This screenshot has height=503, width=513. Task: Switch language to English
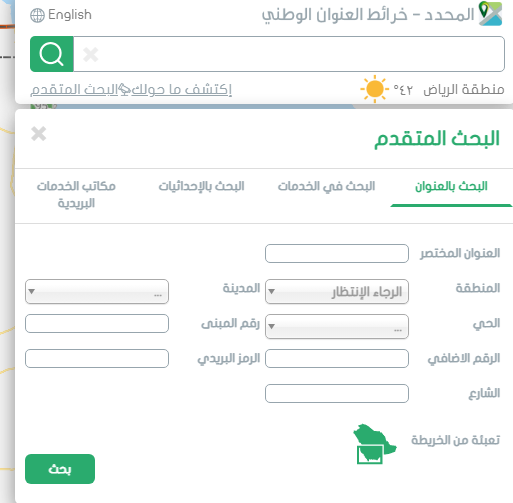70,15
